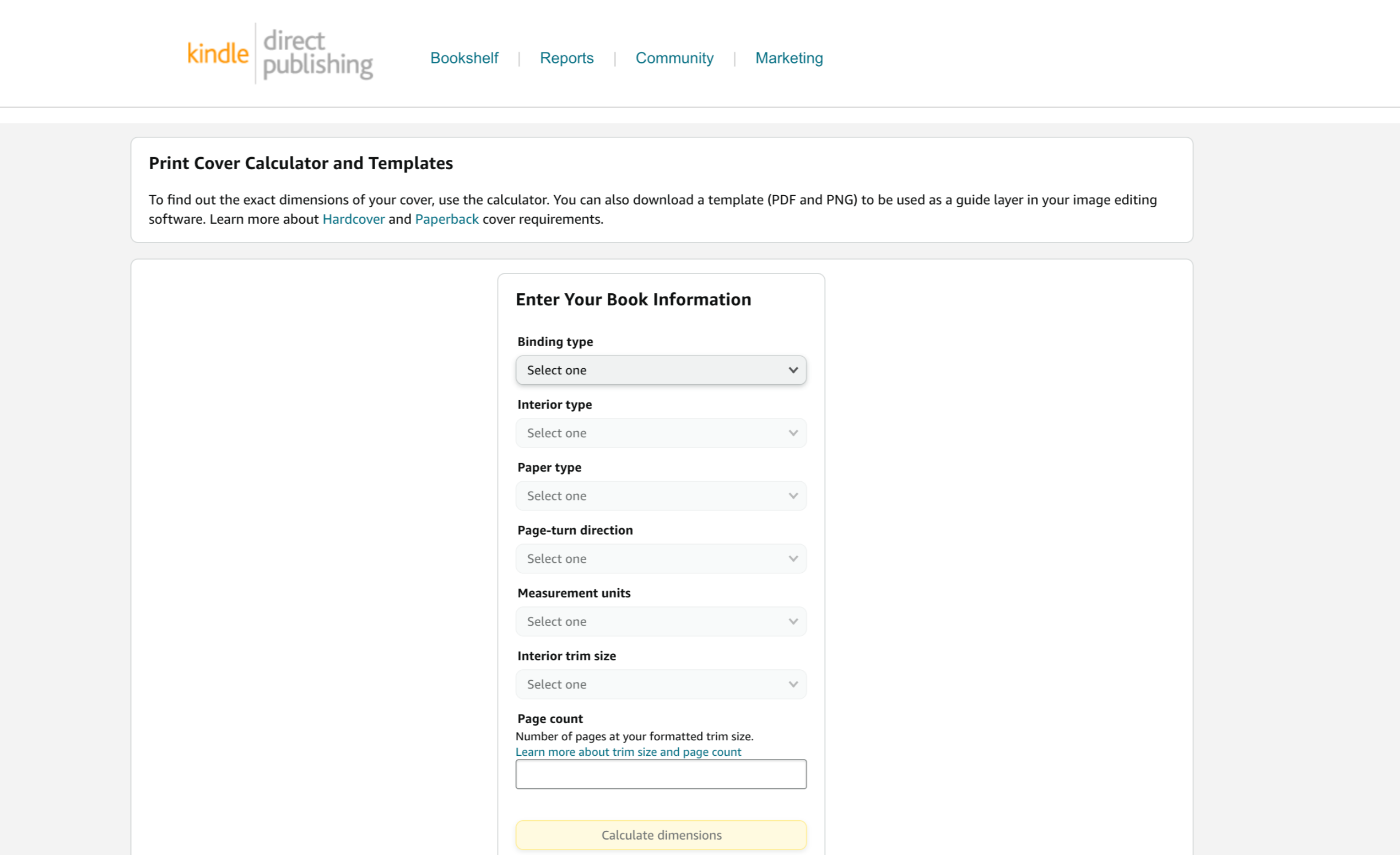Click the Paper type chevron arrow
Image resolution: width=1400 pixels, height=855 pixels.
[793, 496]
